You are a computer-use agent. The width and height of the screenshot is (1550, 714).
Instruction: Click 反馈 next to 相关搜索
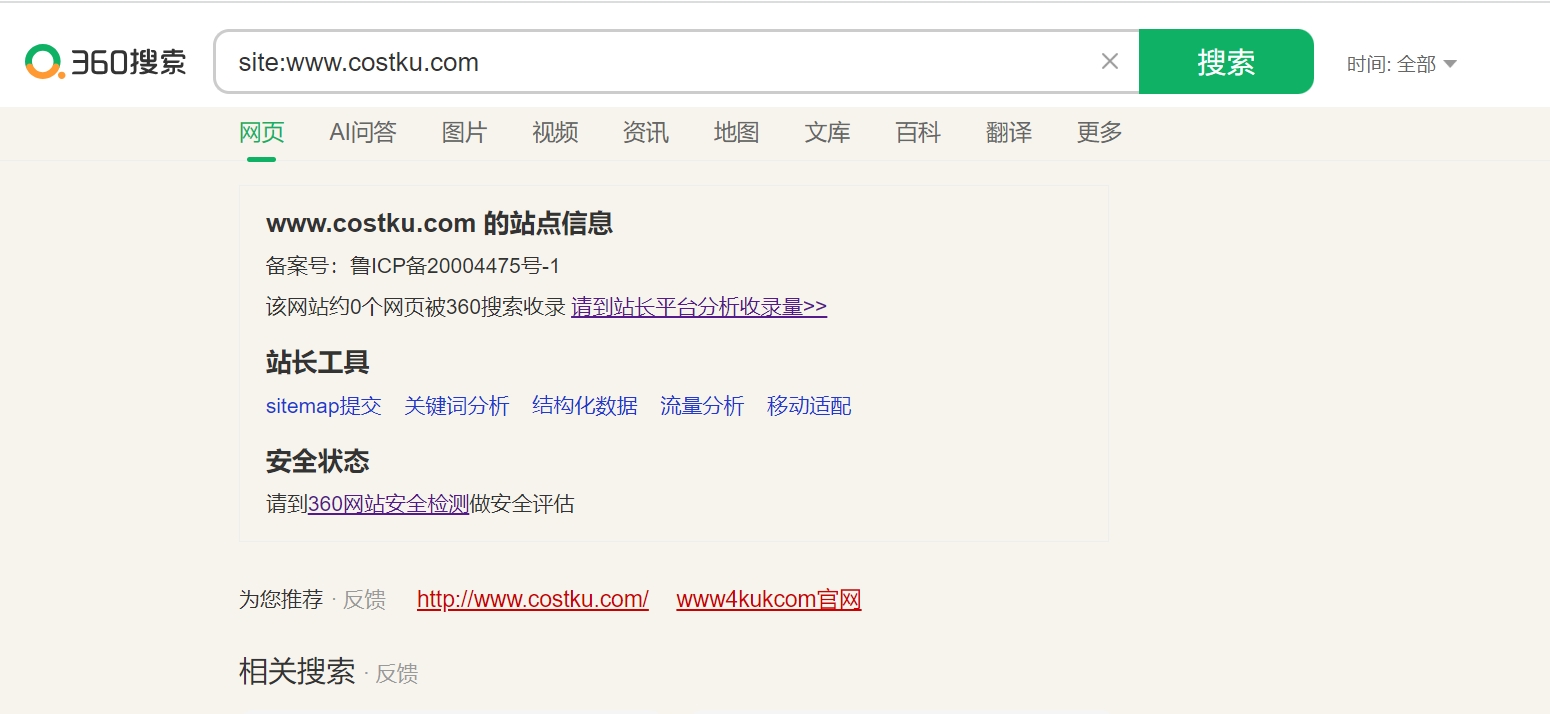click(397, 674)
